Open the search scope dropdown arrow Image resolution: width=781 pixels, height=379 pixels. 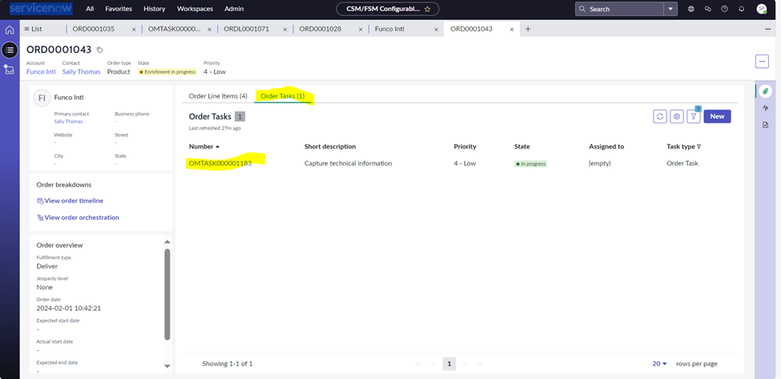click(x=670, y=9)
